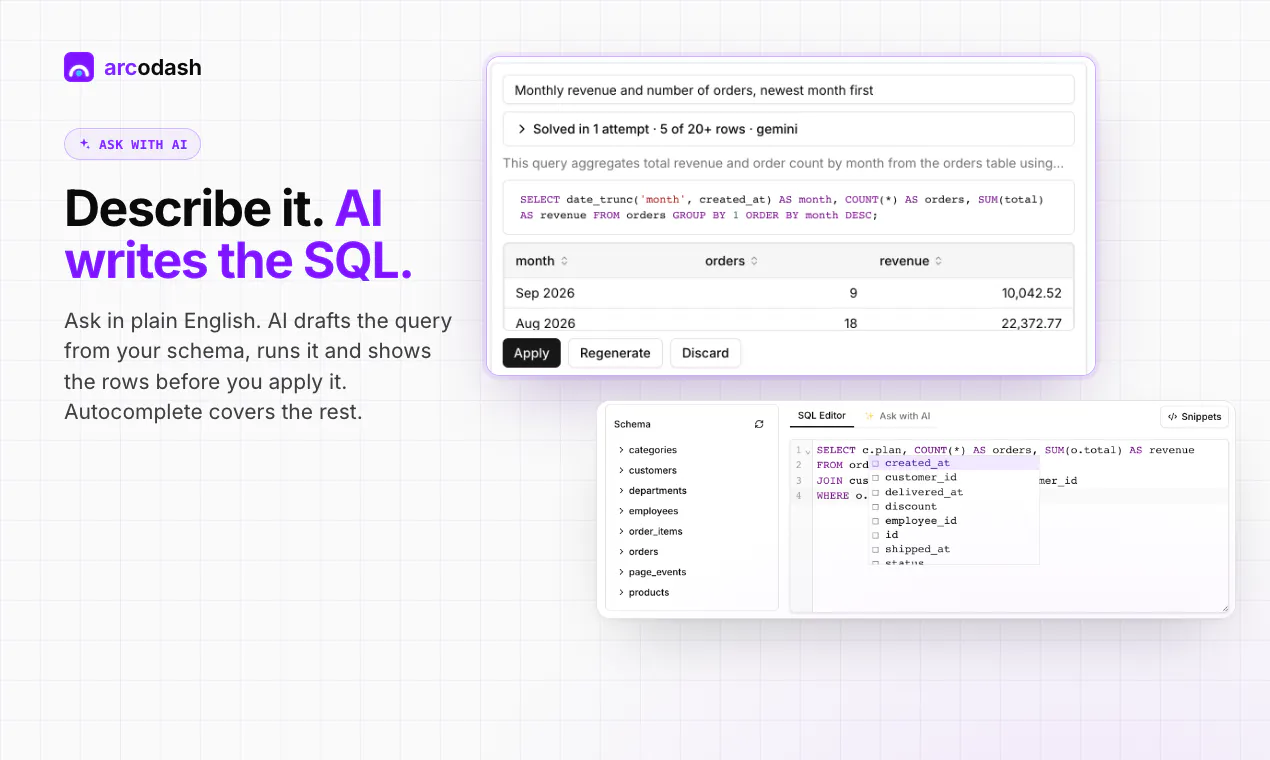Expand the employees table in Schema
This screenshot has width=1270, height=760.
point(621,511)
